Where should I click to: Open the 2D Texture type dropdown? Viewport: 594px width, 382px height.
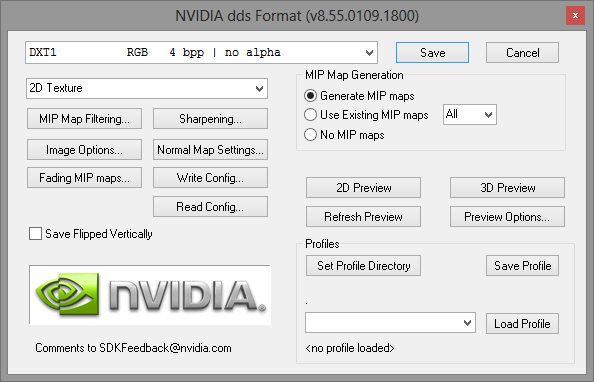point(147,88)
